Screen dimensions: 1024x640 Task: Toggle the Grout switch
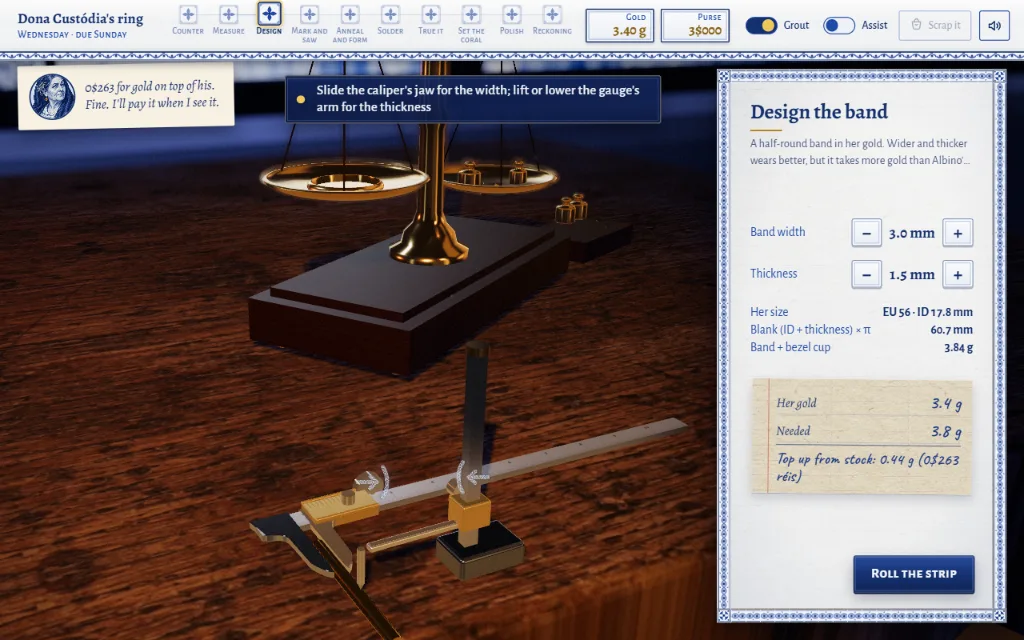pos(761,25)
